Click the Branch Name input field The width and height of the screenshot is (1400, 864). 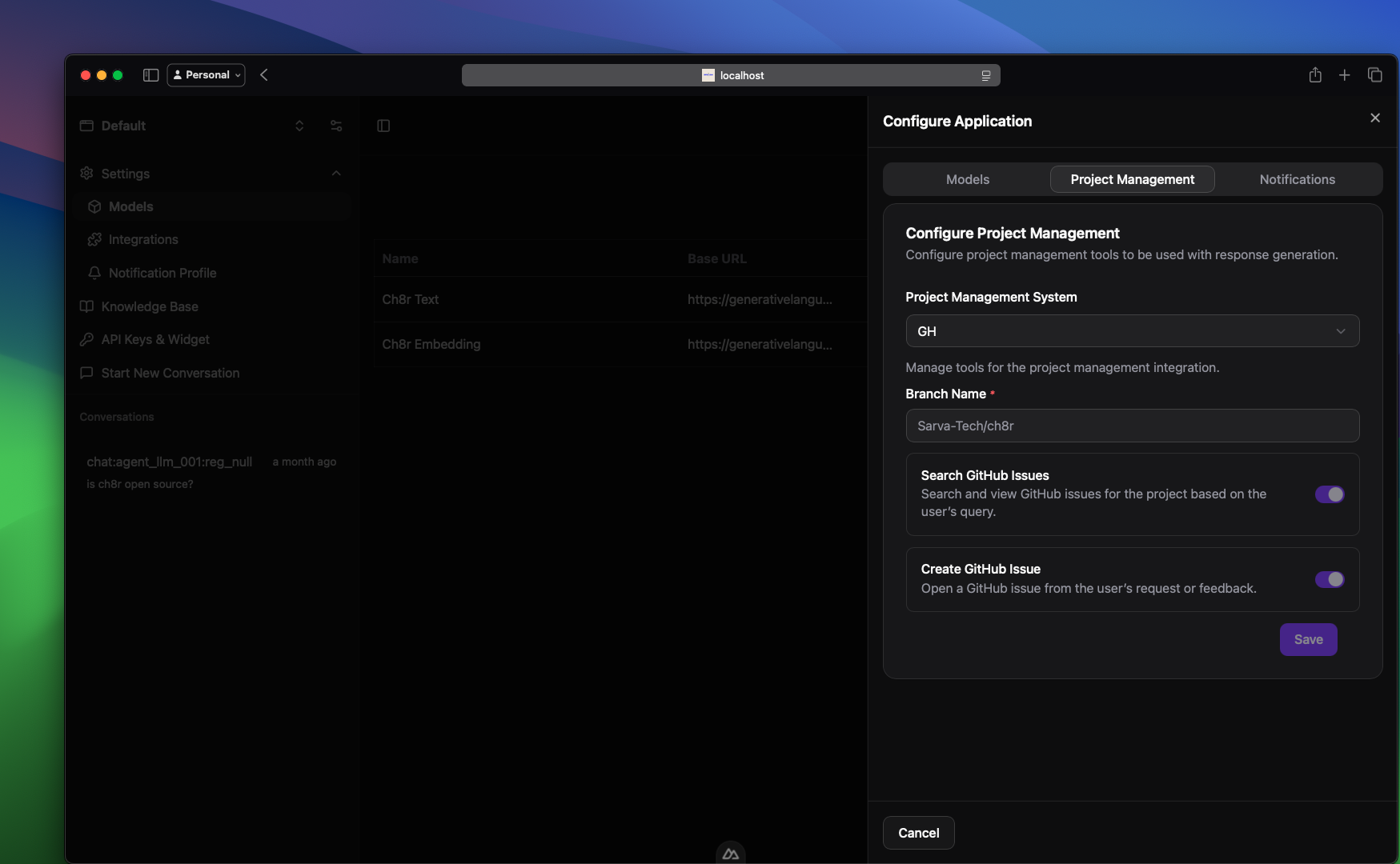point(1132,426)
